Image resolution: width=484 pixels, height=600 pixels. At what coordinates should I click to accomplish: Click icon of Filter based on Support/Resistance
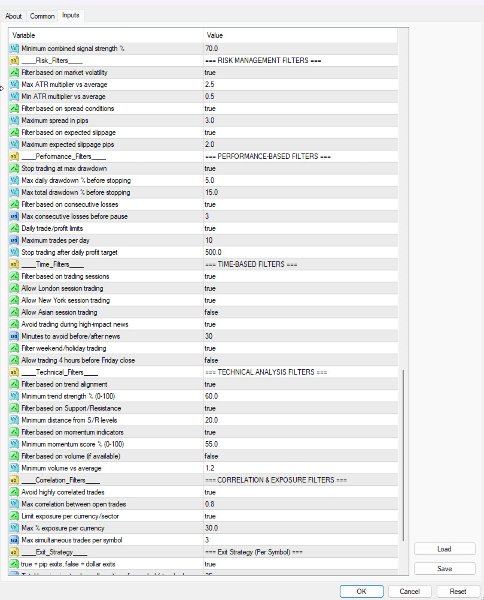(x=14, y=408)
